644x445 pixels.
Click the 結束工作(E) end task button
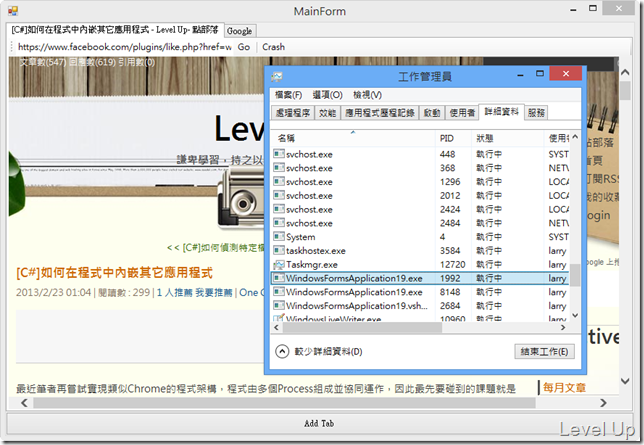[544, 352]
